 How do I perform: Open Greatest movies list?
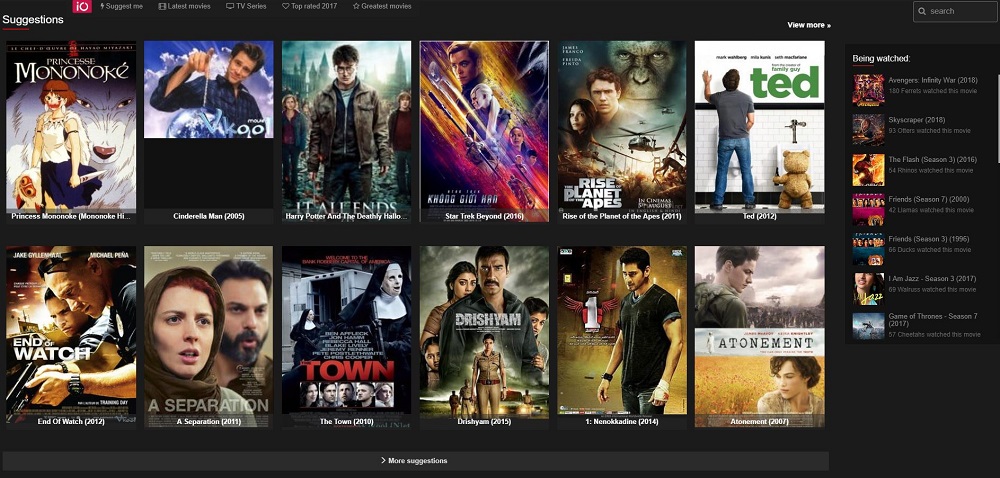click(382, 6)
